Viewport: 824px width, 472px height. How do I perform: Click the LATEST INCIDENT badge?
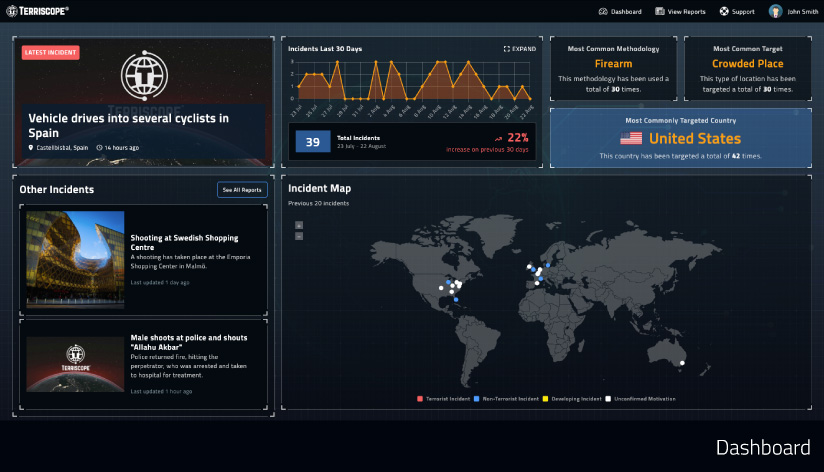(50, 53)
